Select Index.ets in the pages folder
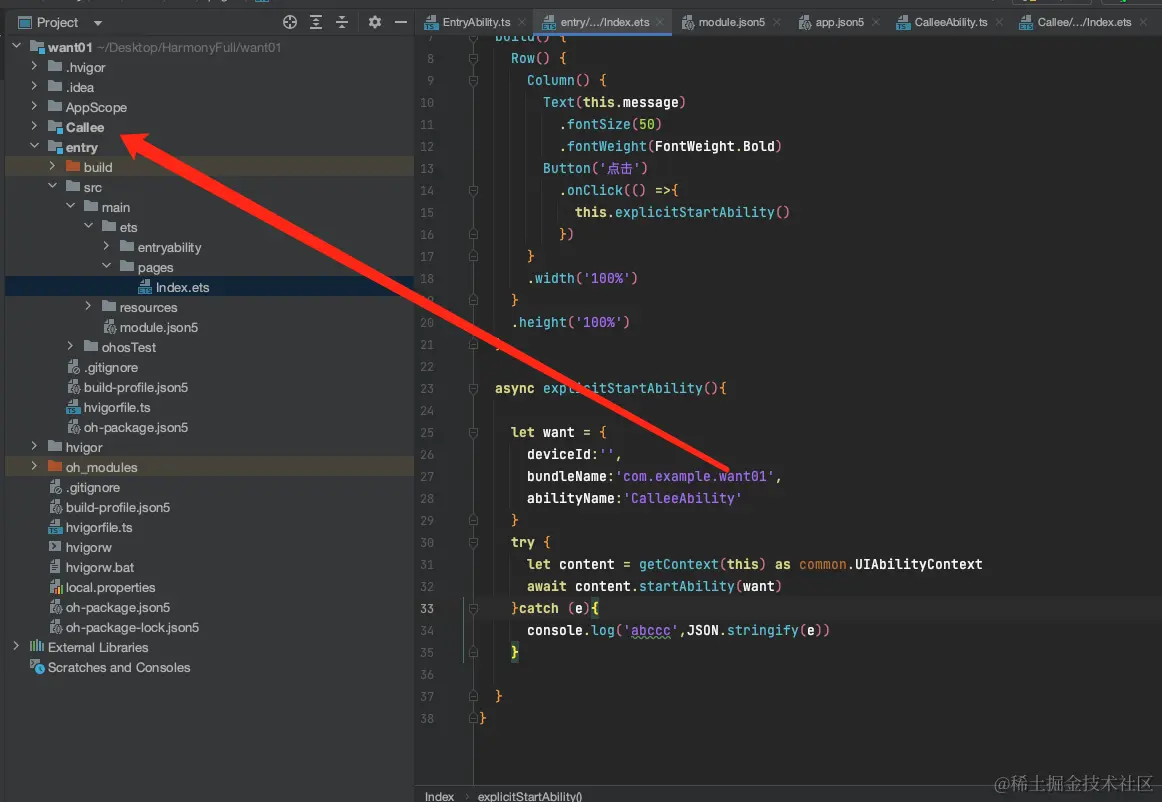 (x=182, y=287)
